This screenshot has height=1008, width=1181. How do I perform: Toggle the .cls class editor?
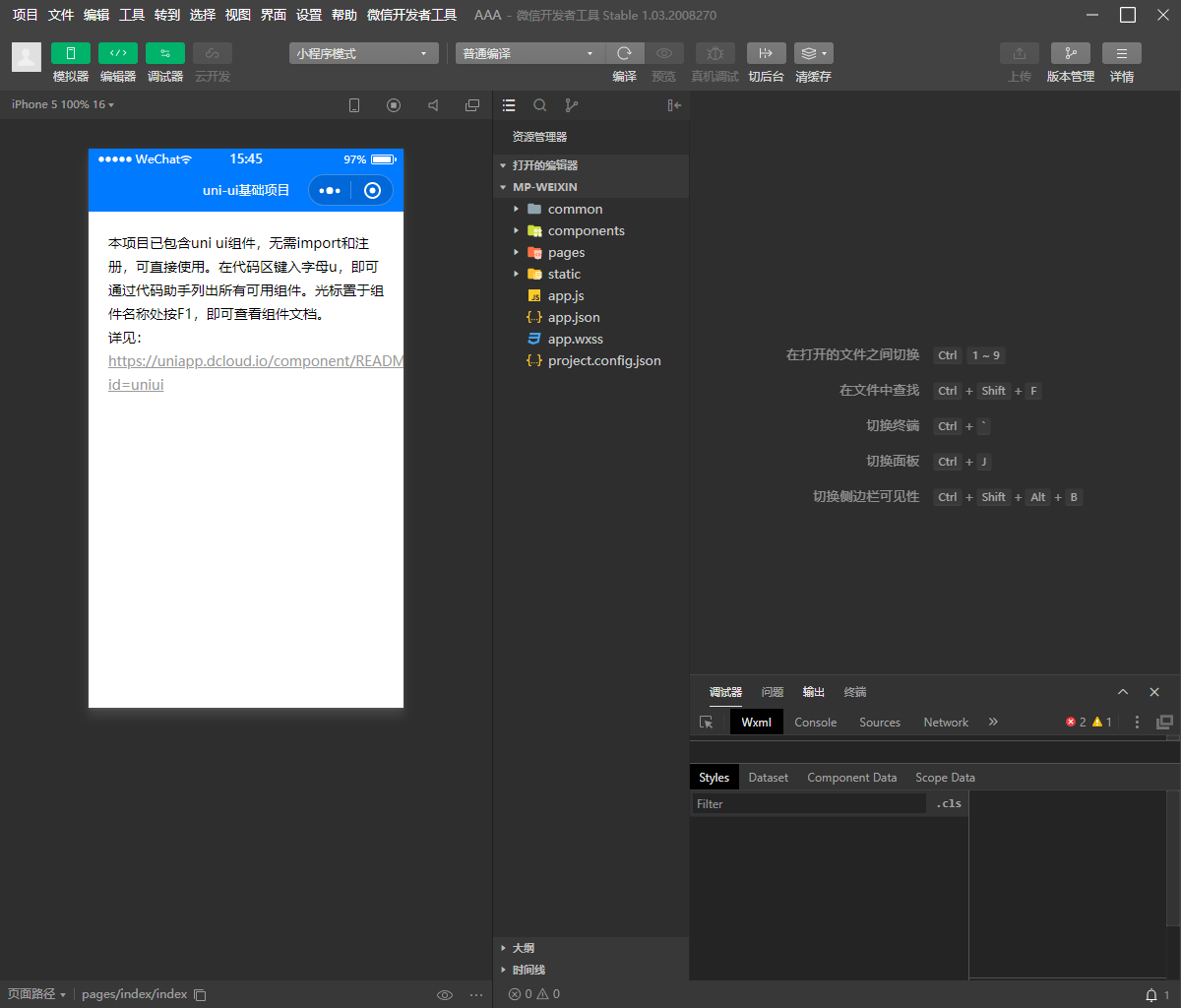[x=949, y=803]
